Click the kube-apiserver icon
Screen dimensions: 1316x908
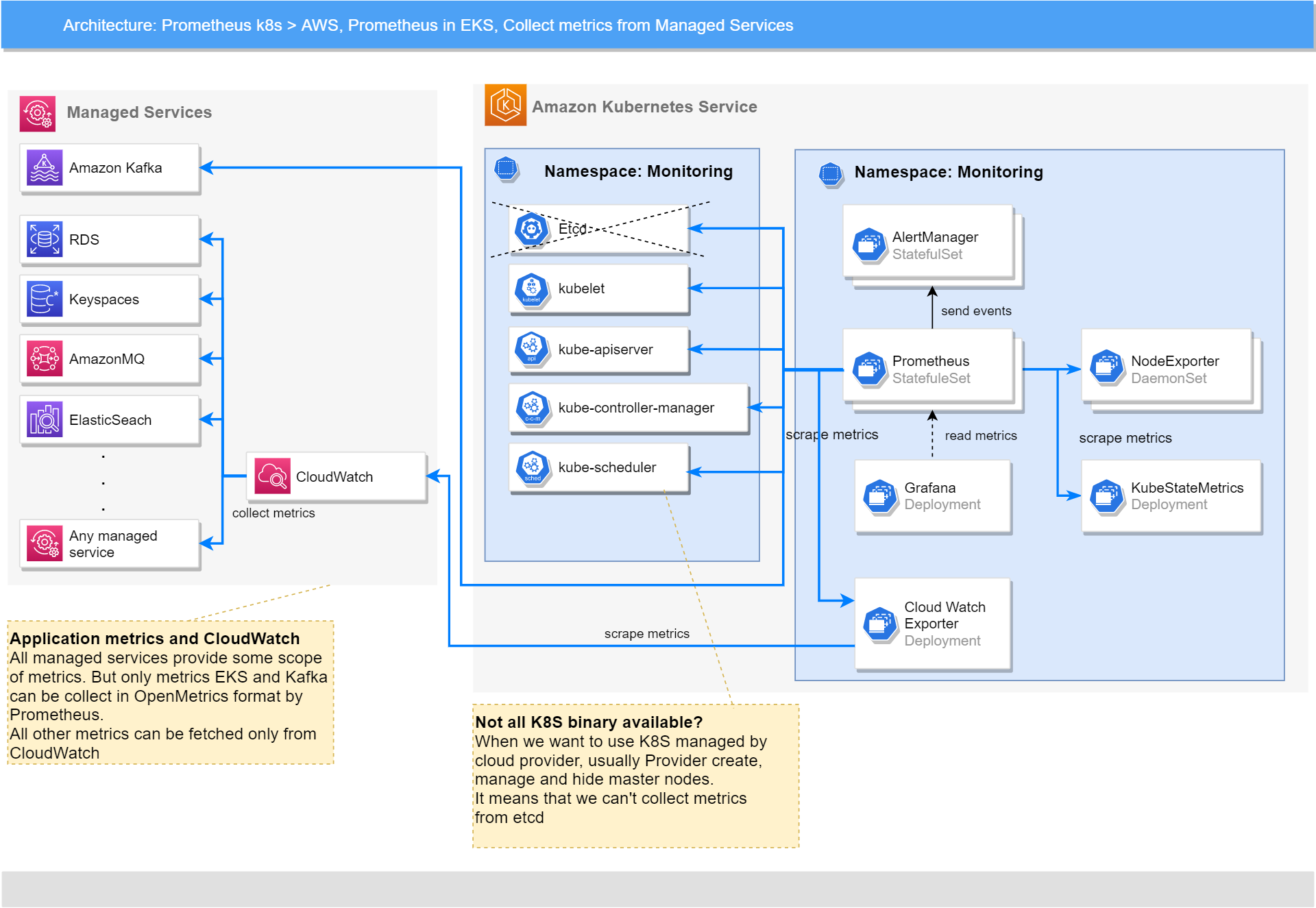click(532, 349)
